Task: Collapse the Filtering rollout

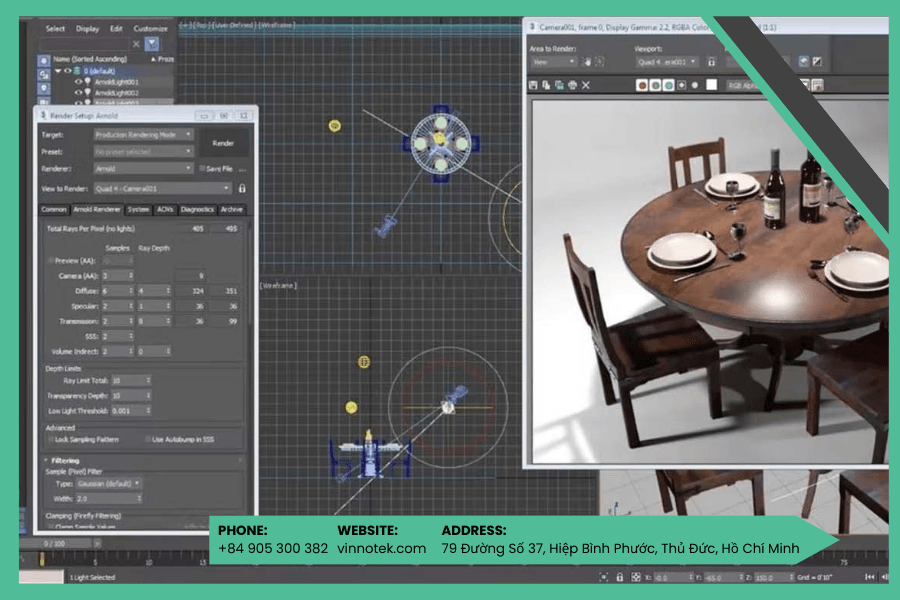Action: [65, 460]
